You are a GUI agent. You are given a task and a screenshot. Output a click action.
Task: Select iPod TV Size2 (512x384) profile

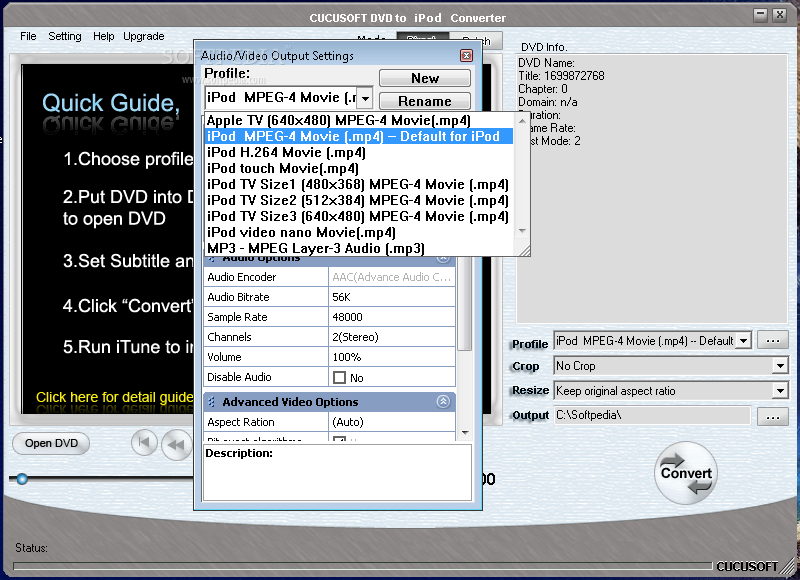pyautogui.click(x=359, y=200)
